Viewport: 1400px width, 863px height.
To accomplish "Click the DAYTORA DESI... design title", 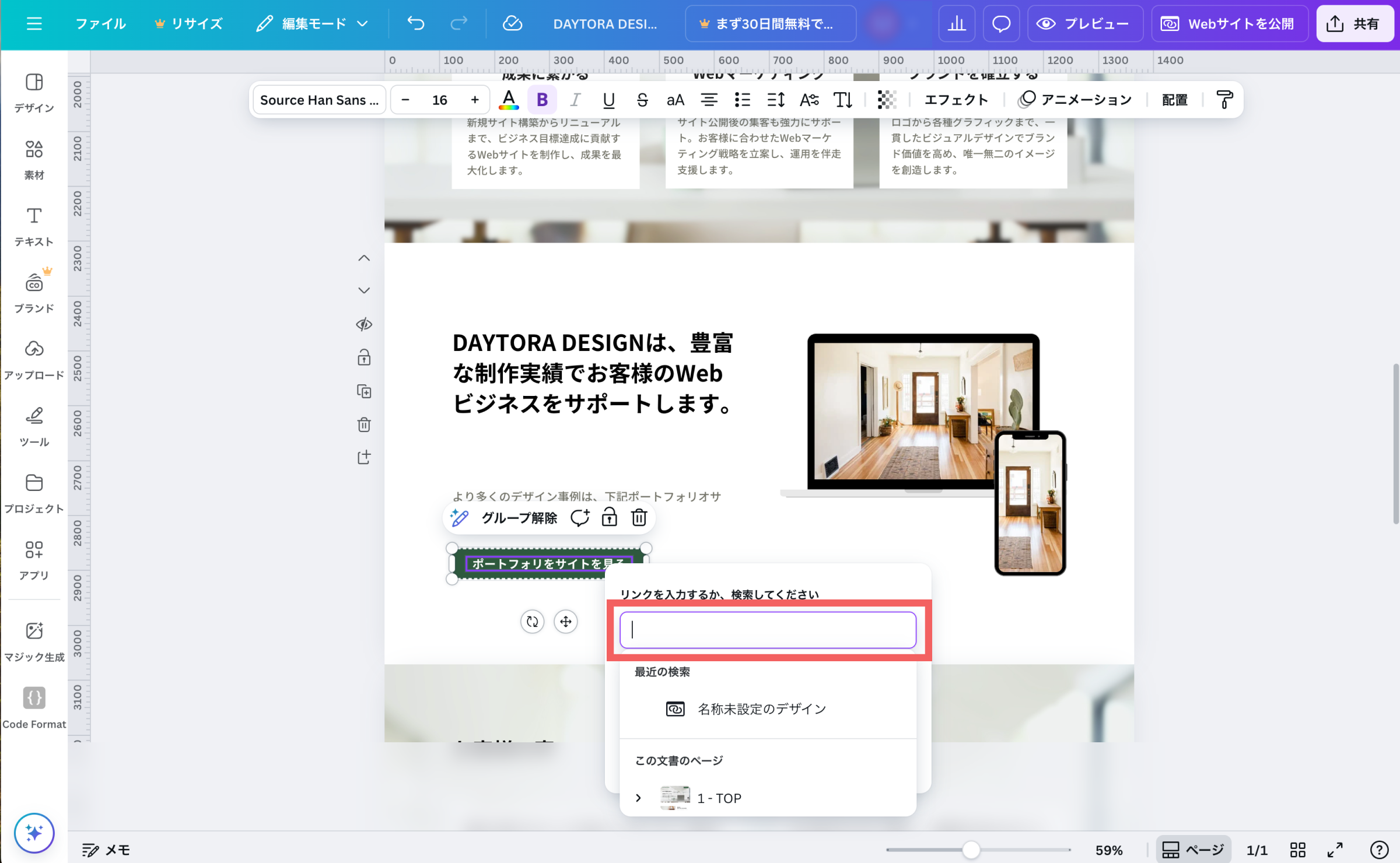I will click(605, 24).
